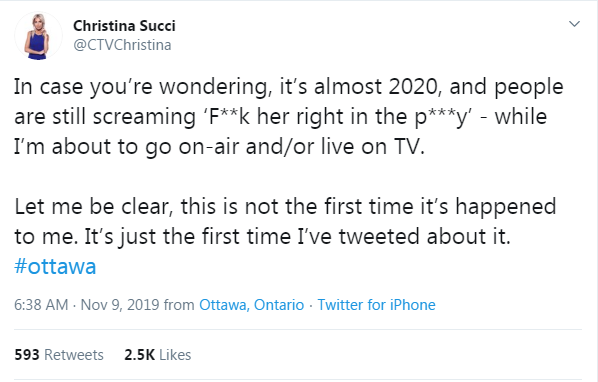The width and height of the screenshot is (598, 382).
Task: Click the line ending "live on TV."
Action: (219, 147)
